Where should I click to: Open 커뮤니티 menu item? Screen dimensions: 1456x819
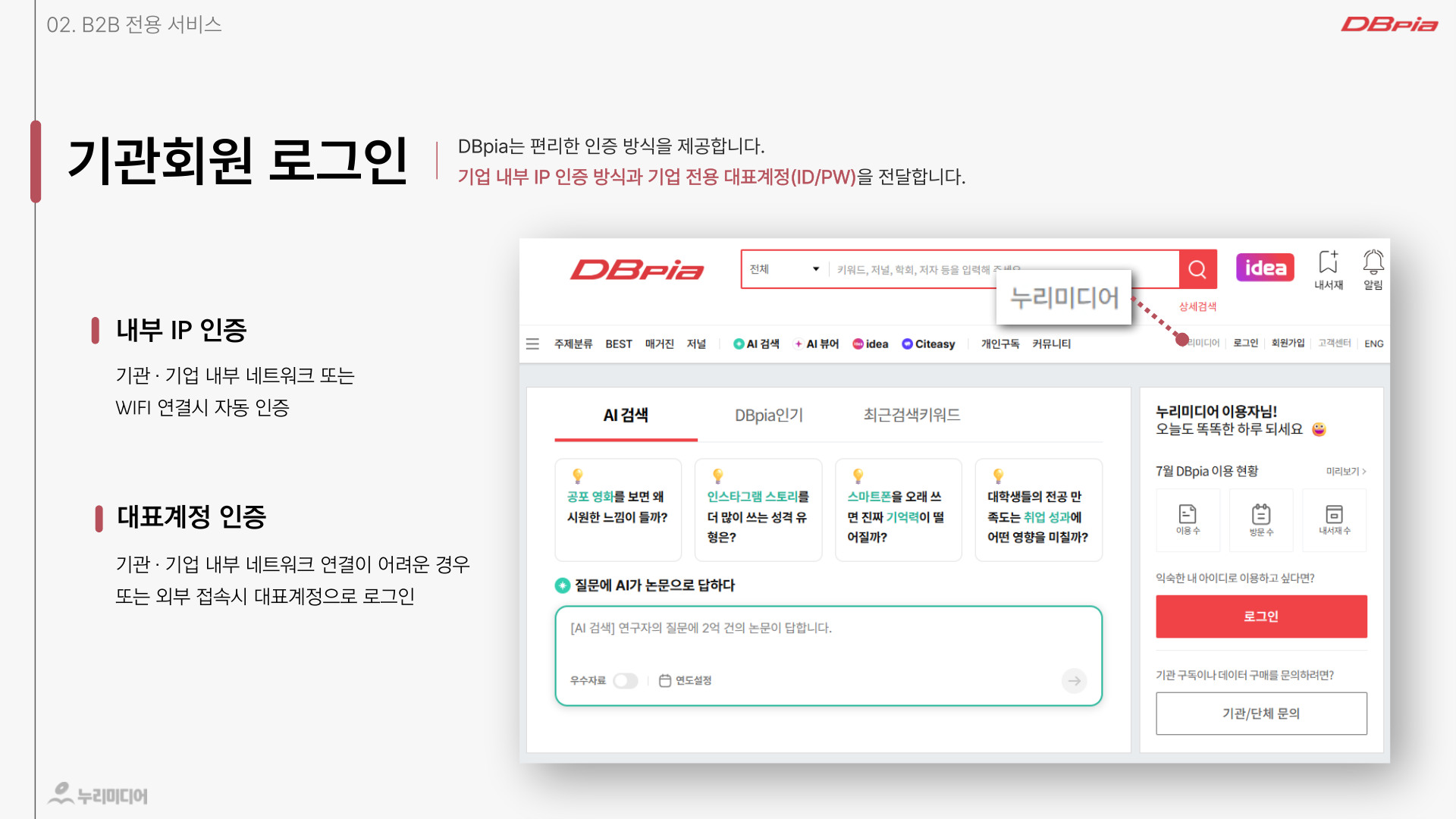1051,344
